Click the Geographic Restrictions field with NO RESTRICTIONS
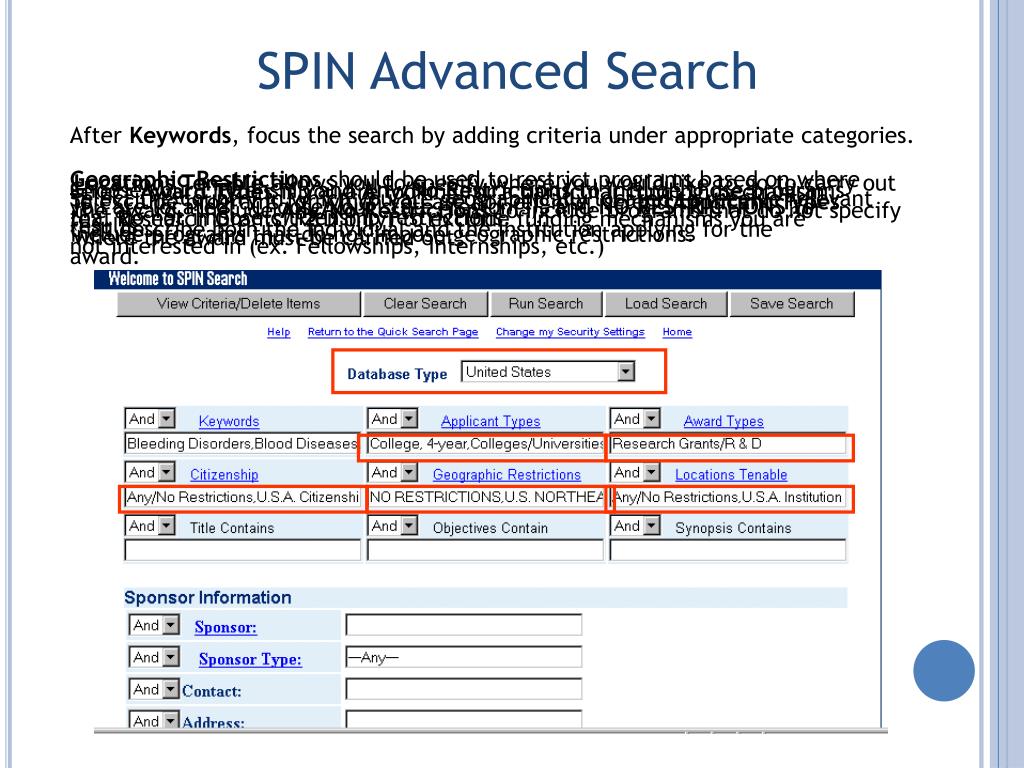The width and height of the screenshot is (1024, 768). (x=486, y=498)
